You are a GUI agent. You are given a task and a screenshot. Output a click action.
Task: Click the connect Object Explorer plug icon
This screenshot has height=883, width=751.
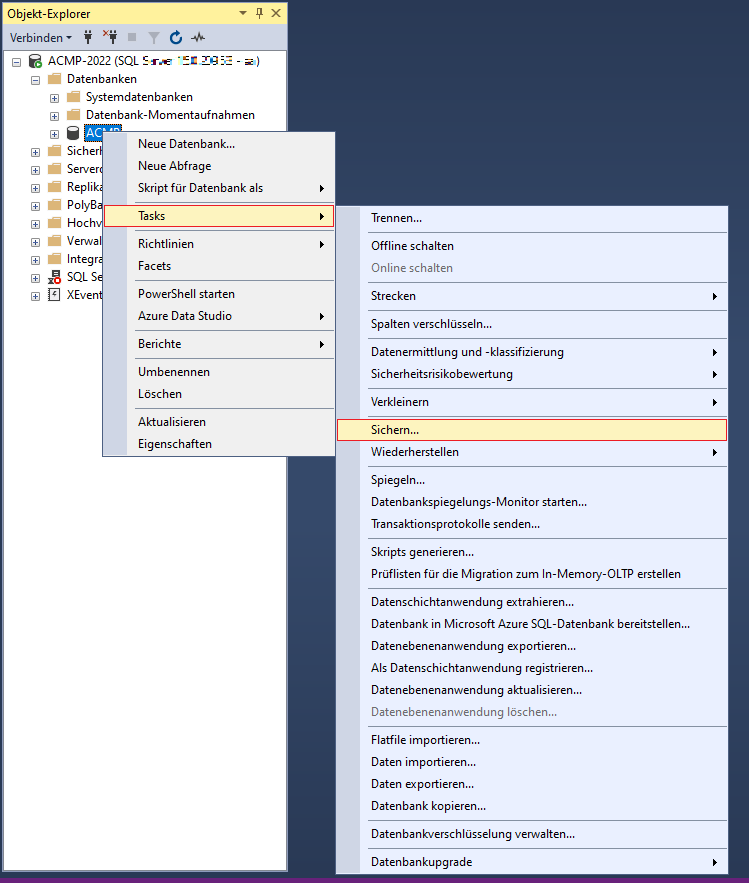click(88, 37)
